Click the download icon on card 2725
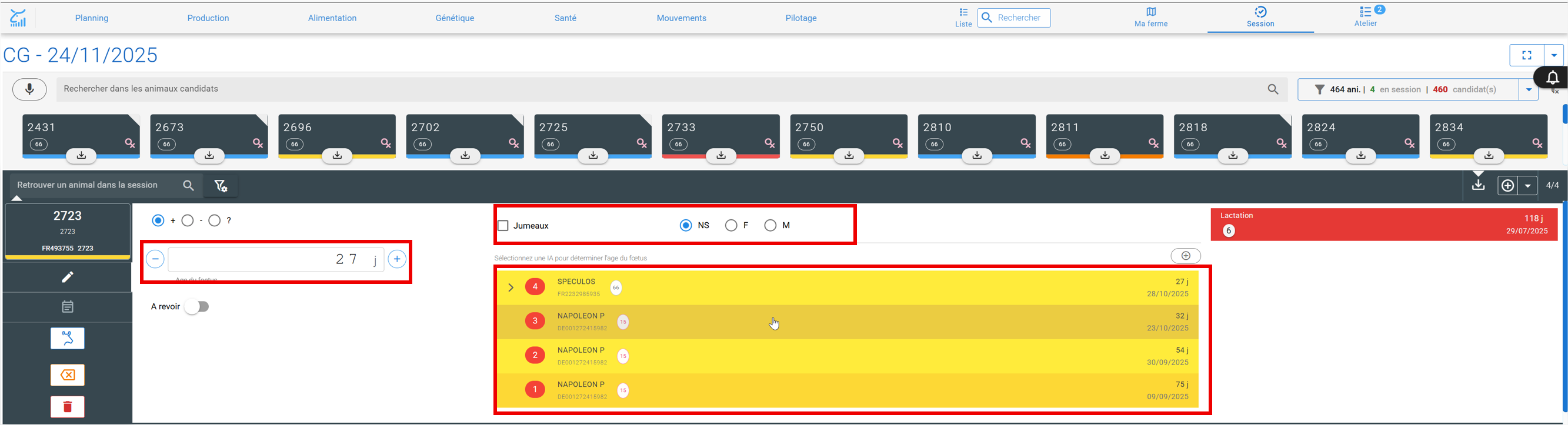The width and height of the screenshot is (1568, 425). click(x=593, y=156)
